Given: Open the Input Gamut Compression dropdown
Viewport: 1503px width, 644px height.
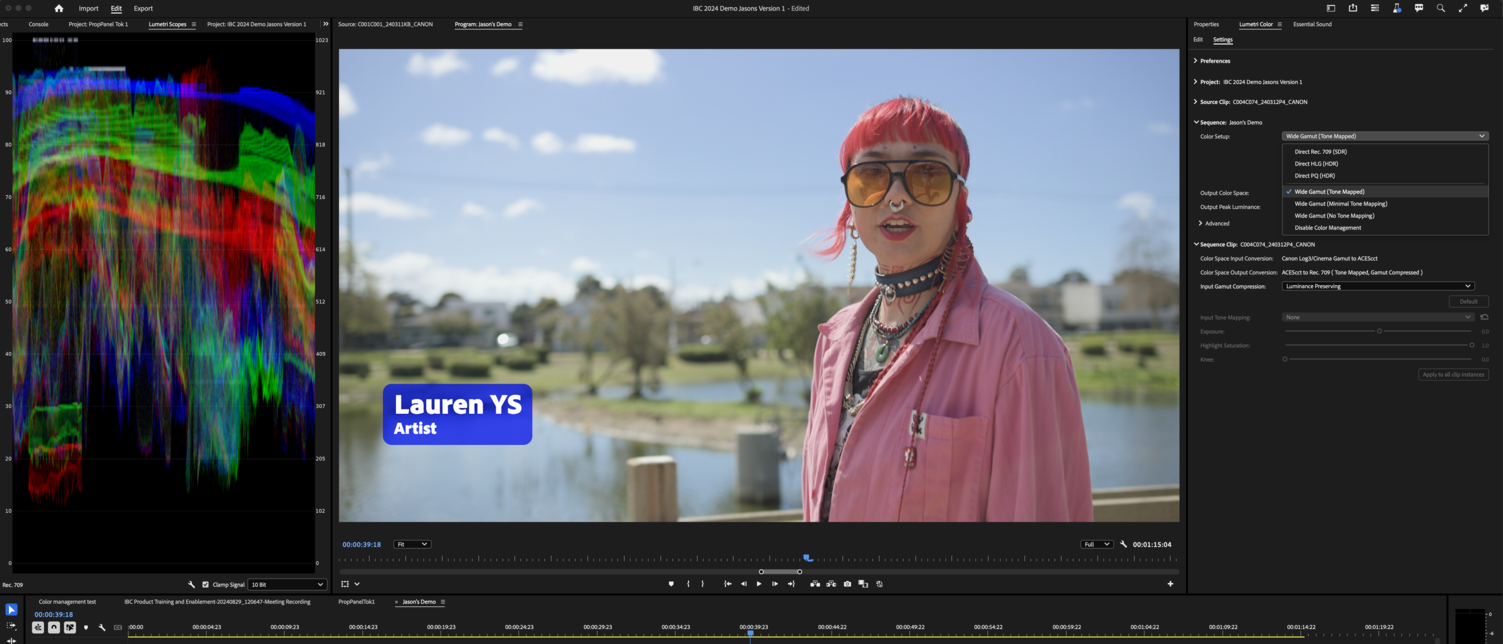Looking at the screenshot, I should click(x=1378, y=286).
